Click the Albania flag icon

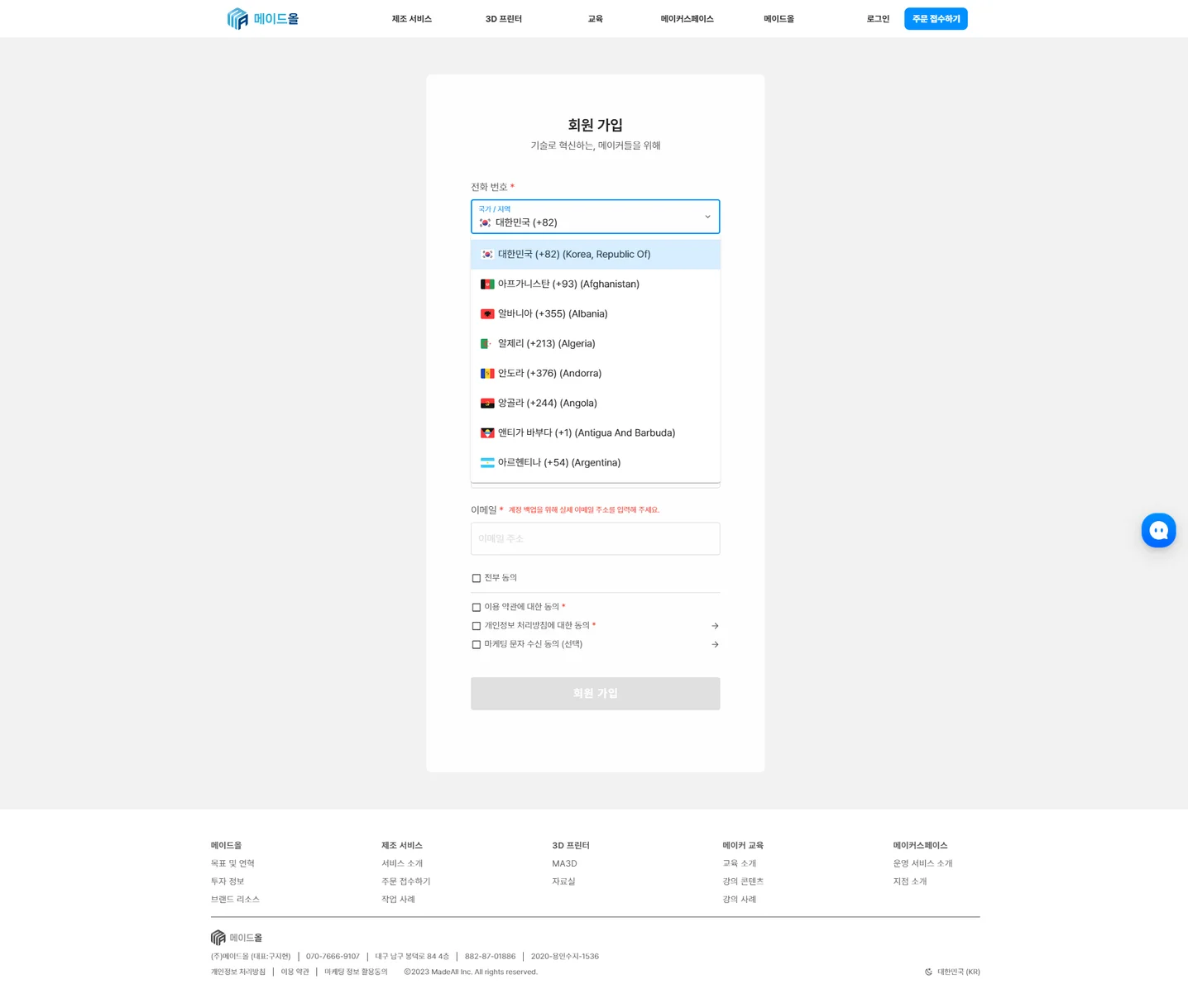[x=487, y=314]
